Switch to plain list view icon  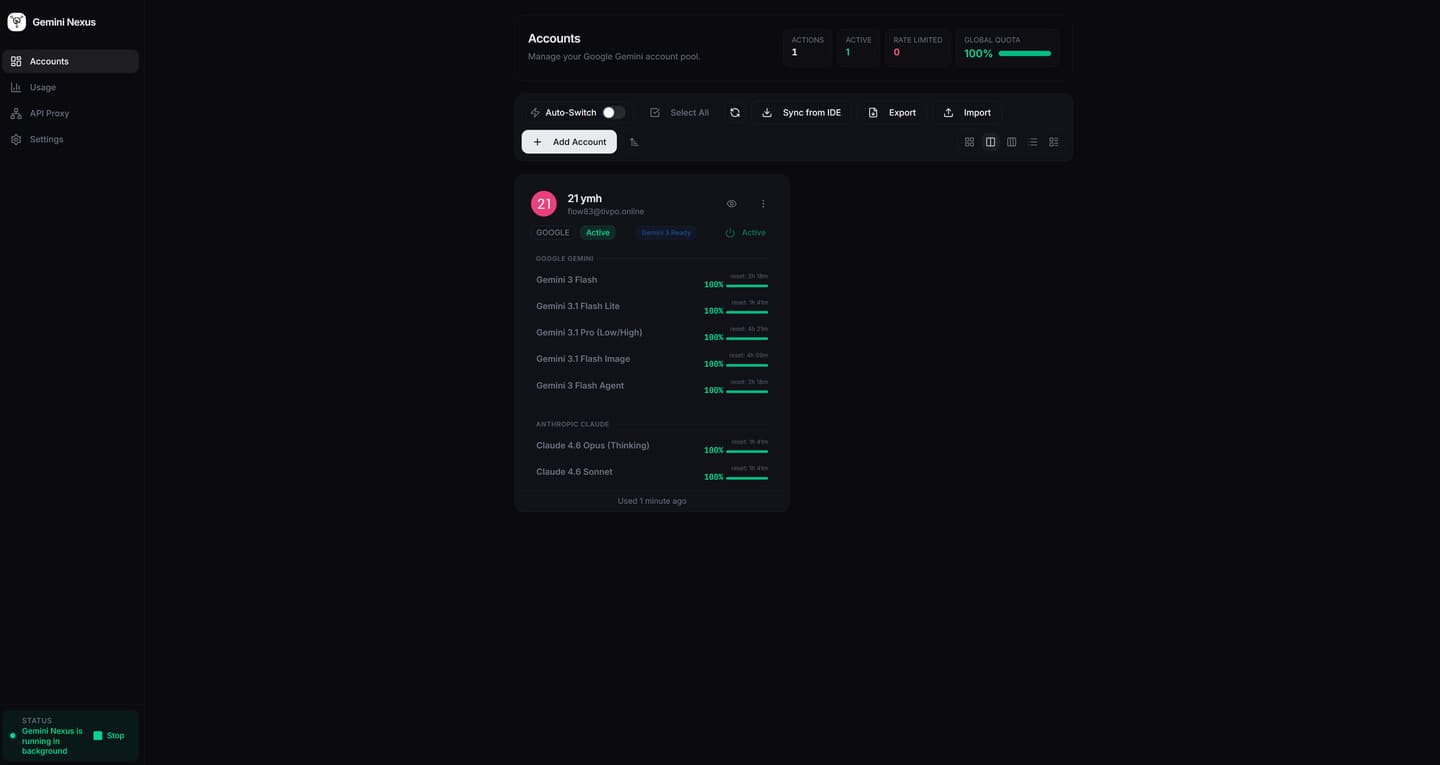pos(1033,142)
